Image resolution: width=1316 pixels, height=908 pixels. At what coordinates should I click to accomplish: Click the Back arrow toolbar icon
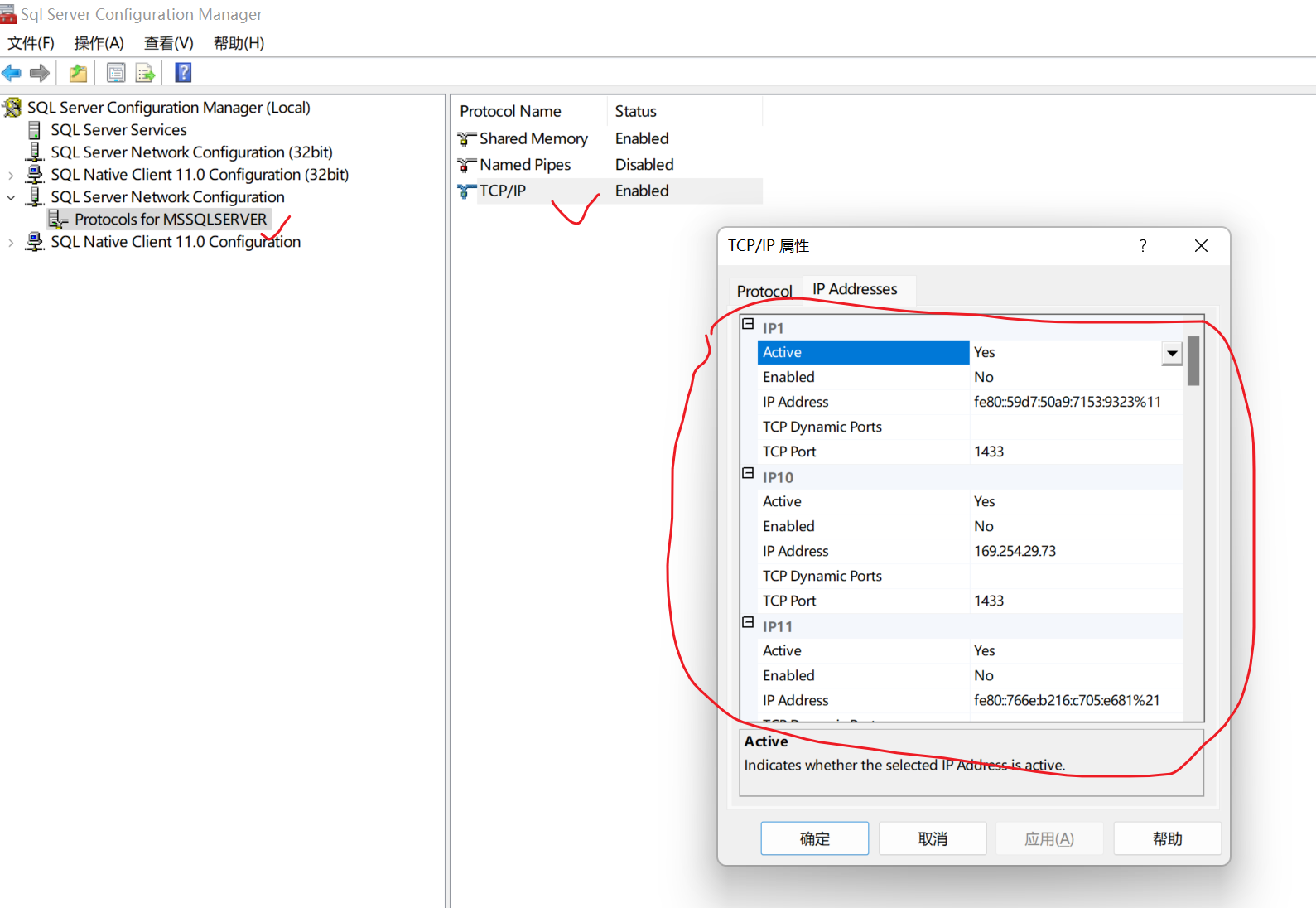[x=12, y=74]
